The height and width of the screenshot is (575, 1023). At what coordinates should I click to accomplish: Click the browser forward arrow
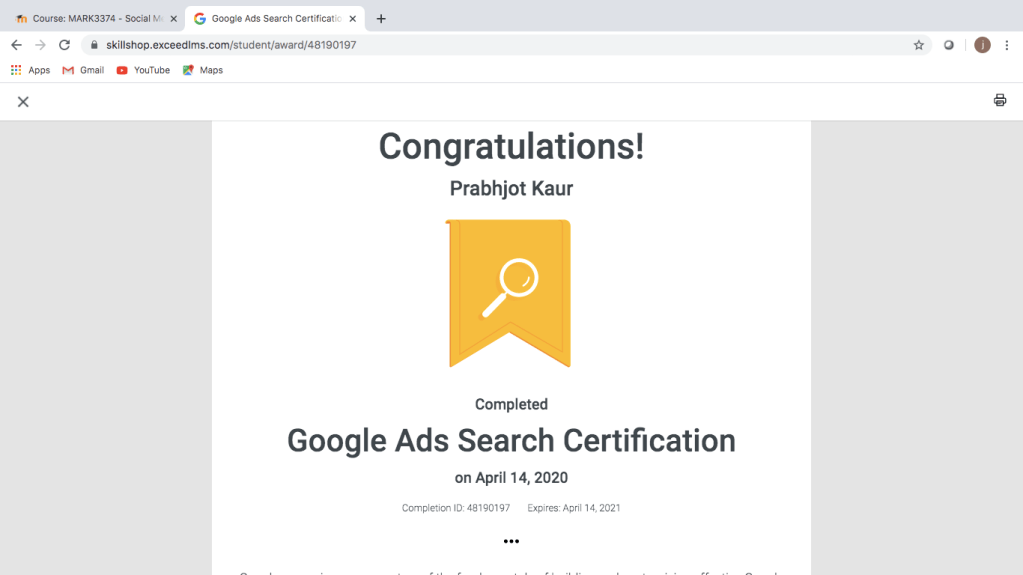coord(40,45)
